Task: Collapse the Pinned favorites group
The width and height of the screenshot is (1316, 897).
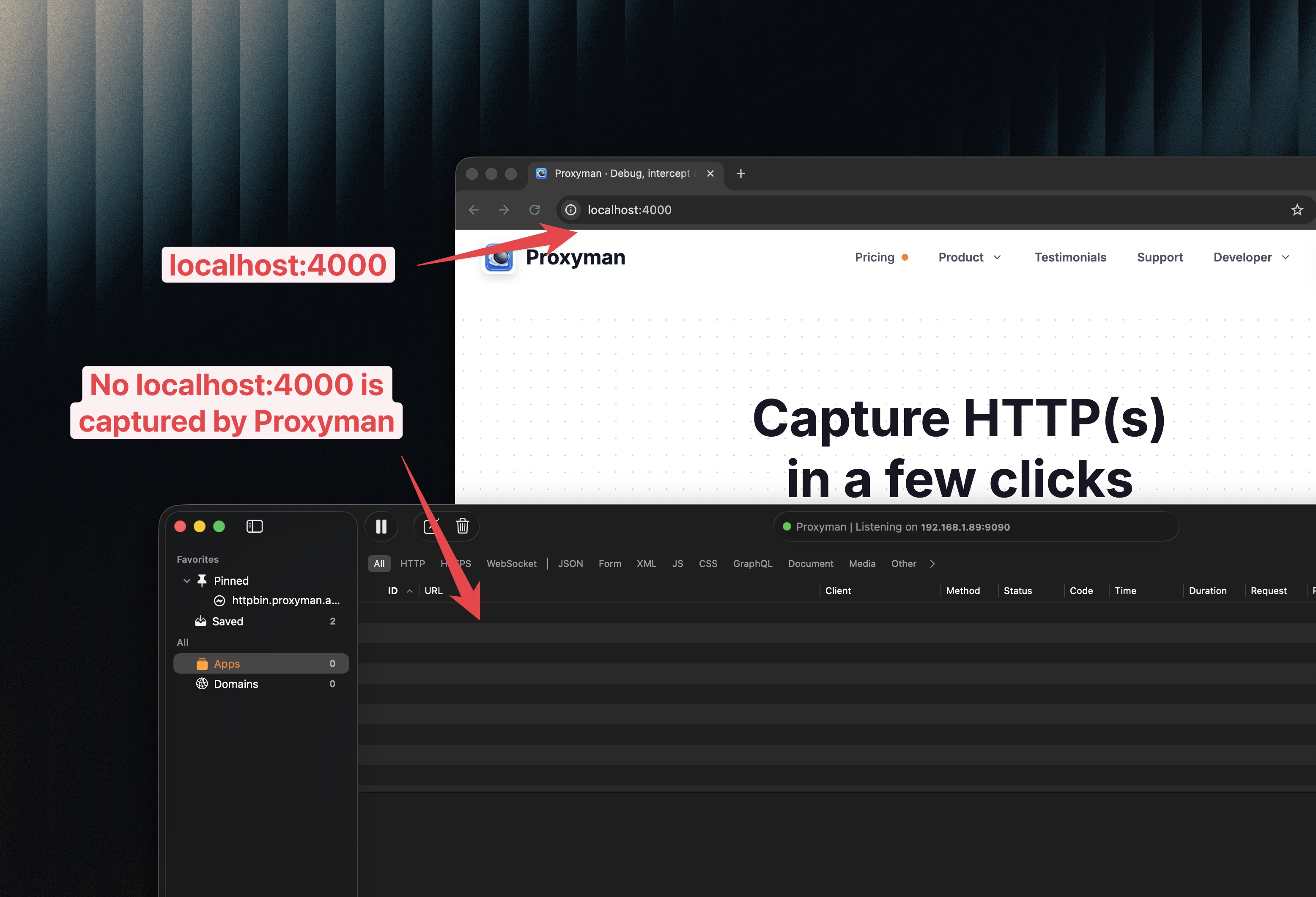Action: click(187, 580)
